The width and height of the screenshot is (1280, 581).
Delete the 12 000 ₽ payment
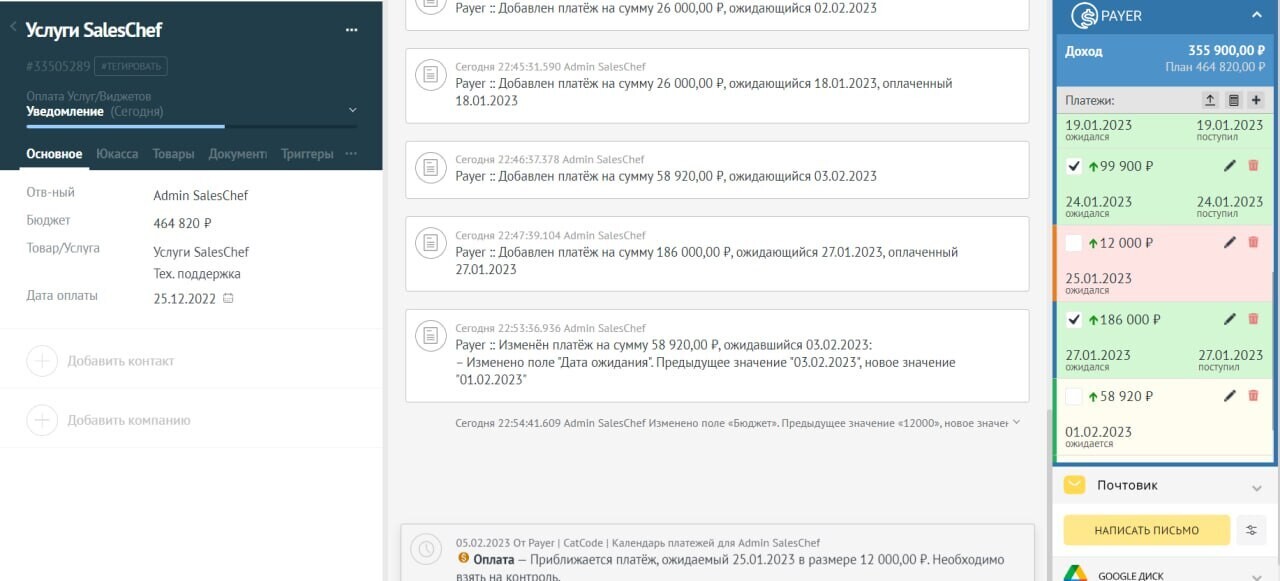(x=1254, y=242)
